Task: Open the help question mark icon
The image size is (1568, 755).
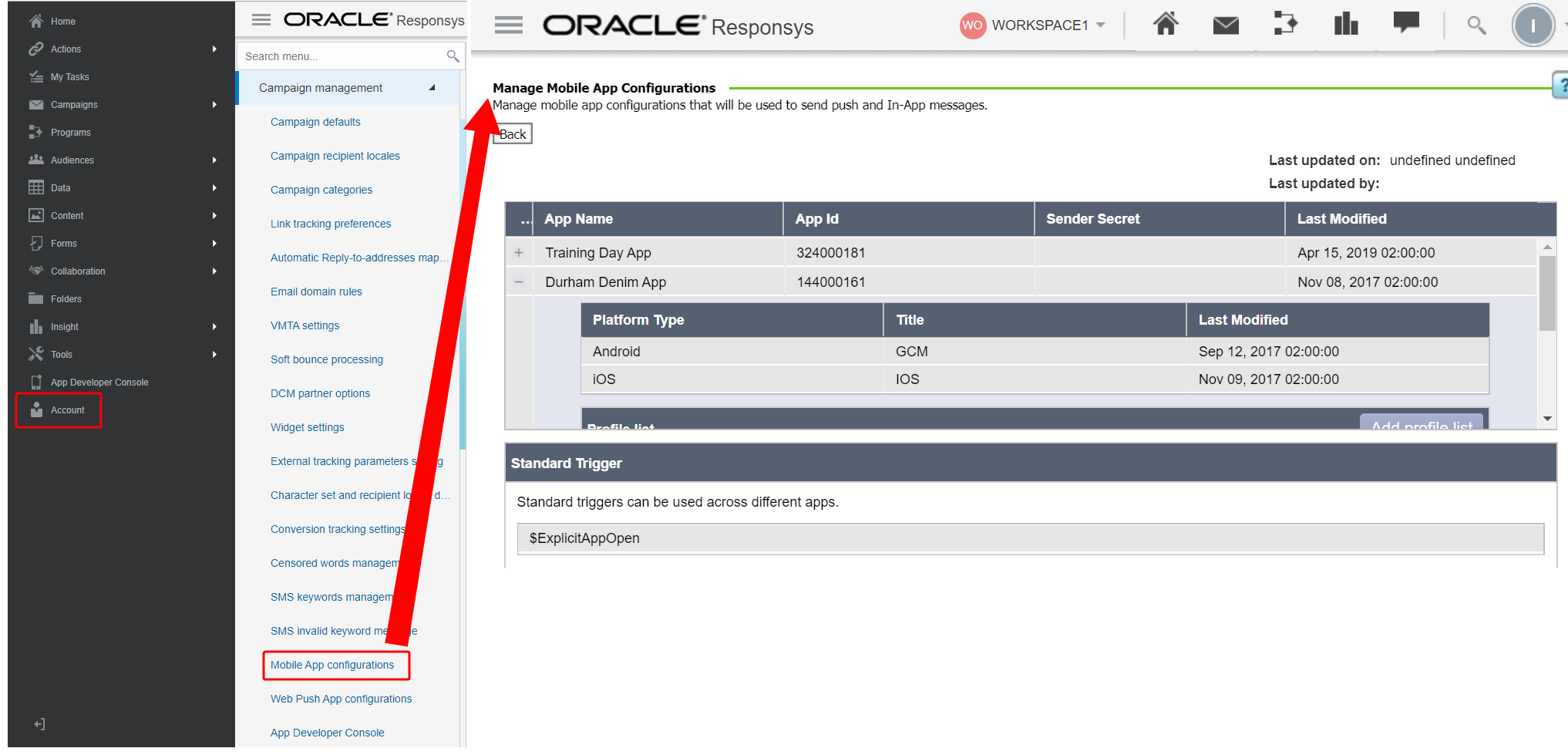Action: coord(1561,85)
